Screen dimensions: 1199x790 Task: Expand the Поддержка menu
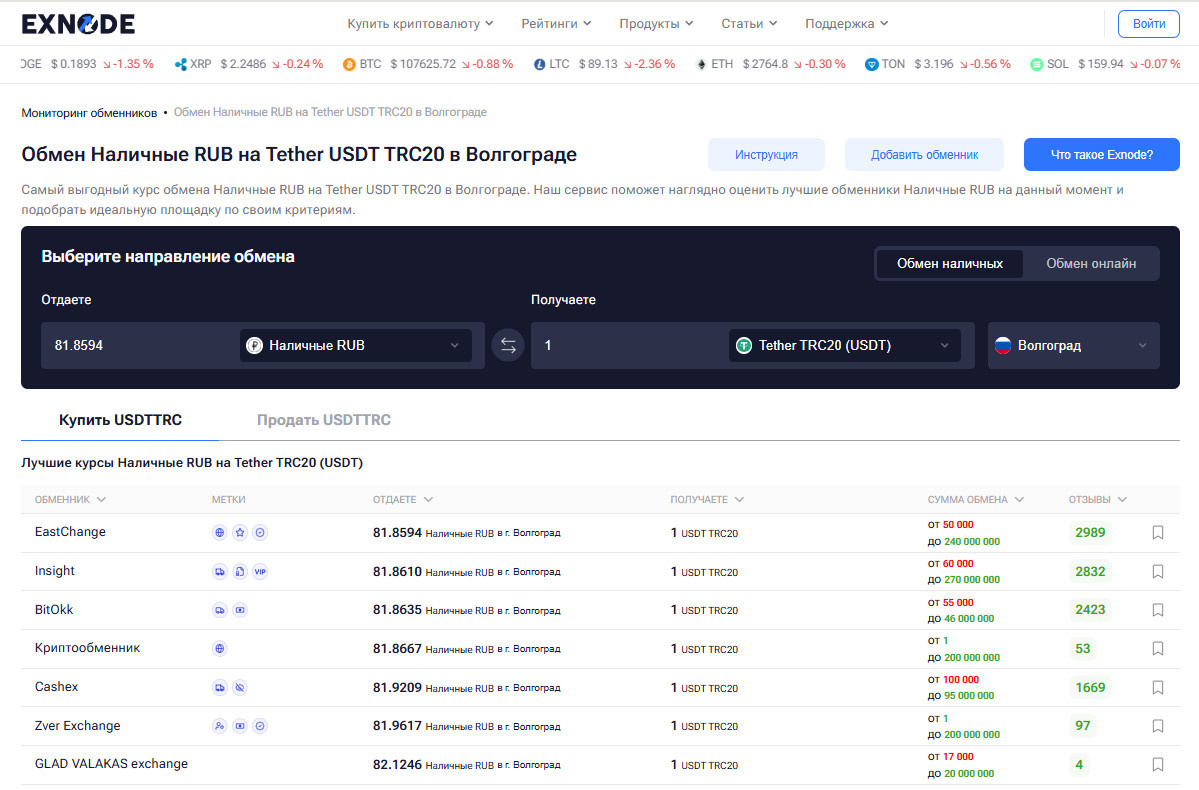tap(847, 24)
